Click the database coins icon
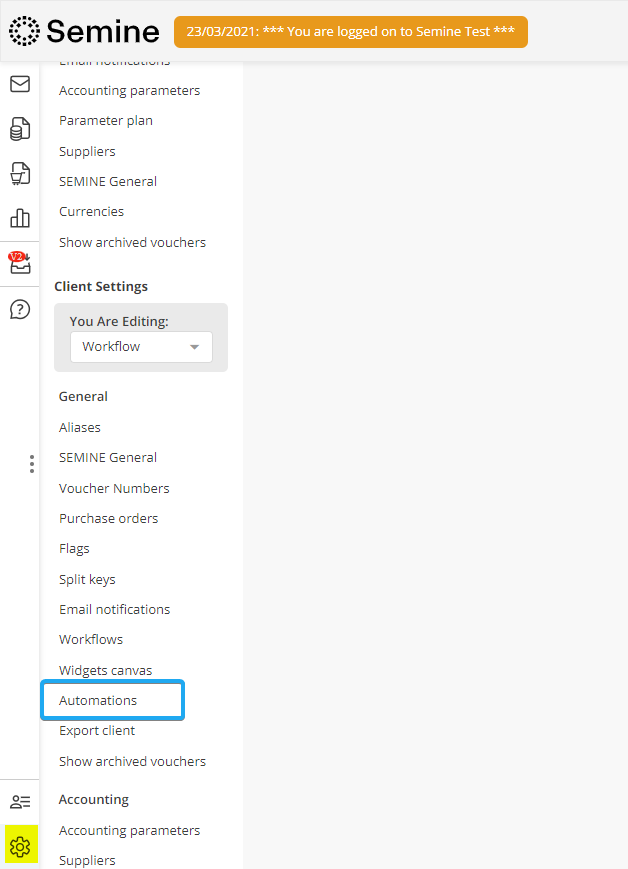Image resolution: width=628 pixels, height=869 pixels. (20, 129)
